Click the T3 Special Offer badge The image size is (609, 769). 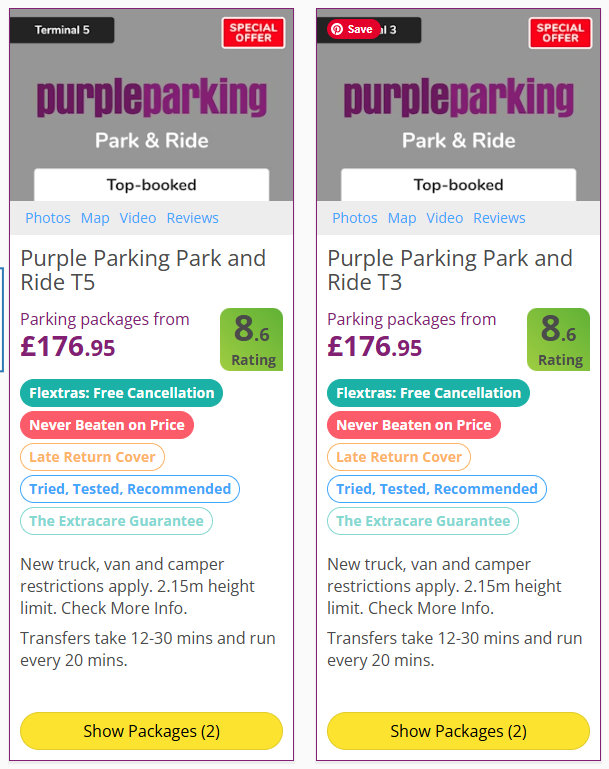coord(560,32)
